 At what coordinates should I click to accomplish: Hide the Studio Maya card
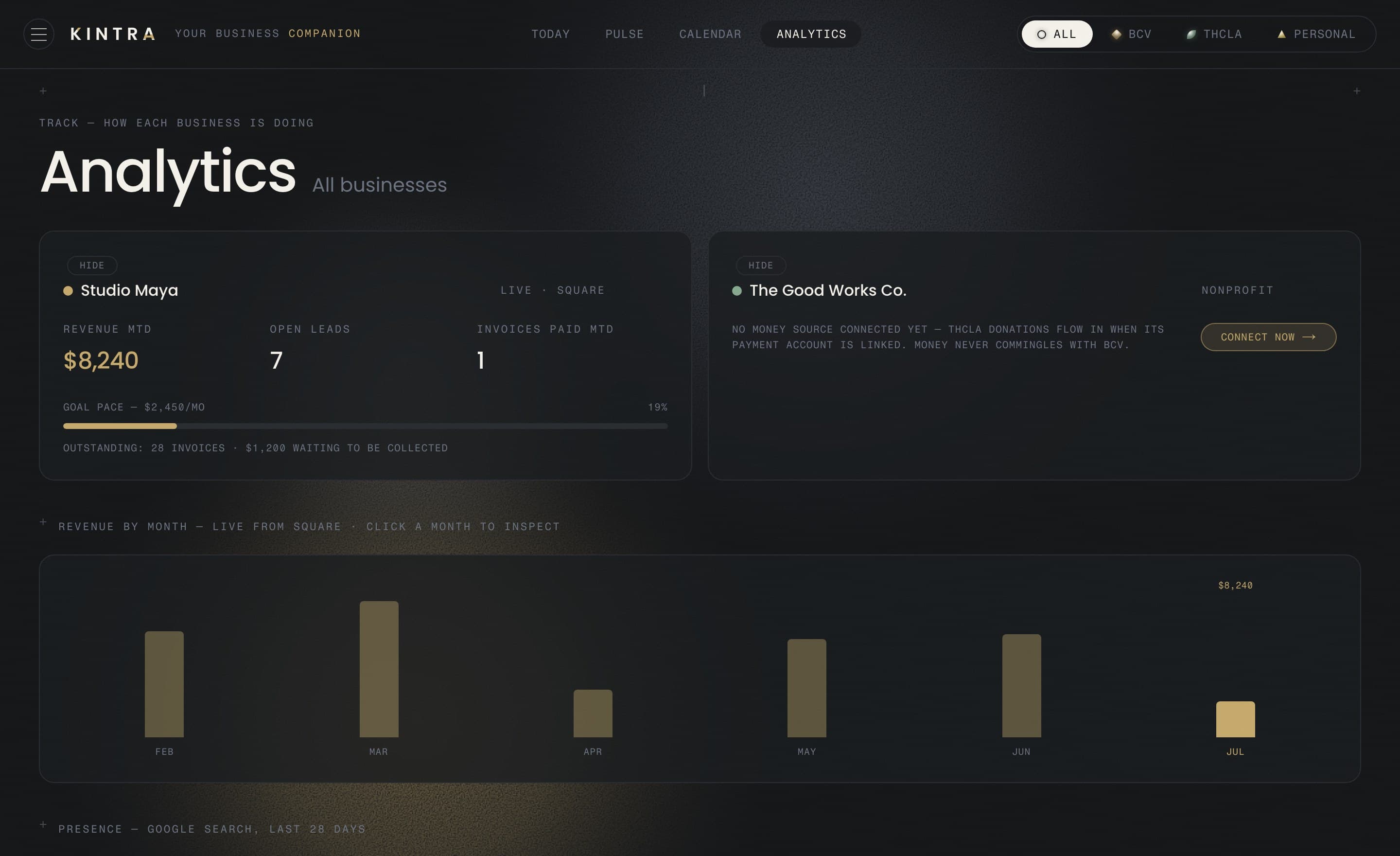(x=92, y=266)
